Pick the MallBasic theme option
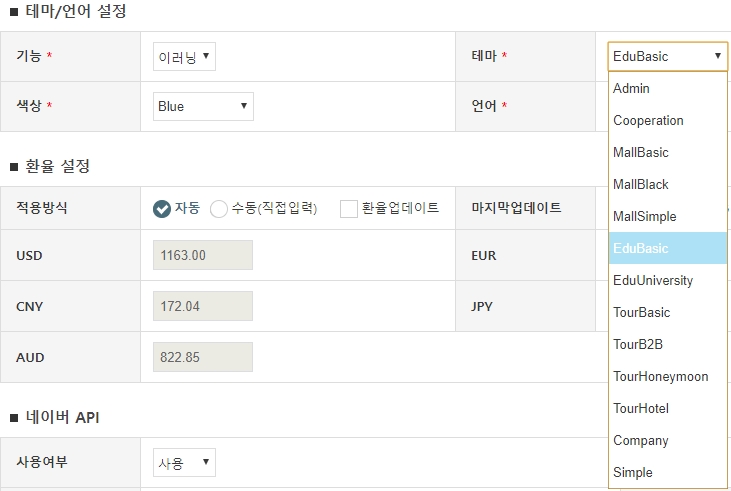The width and height of the screenshot is (731, 491). click(x=668, y=152)
